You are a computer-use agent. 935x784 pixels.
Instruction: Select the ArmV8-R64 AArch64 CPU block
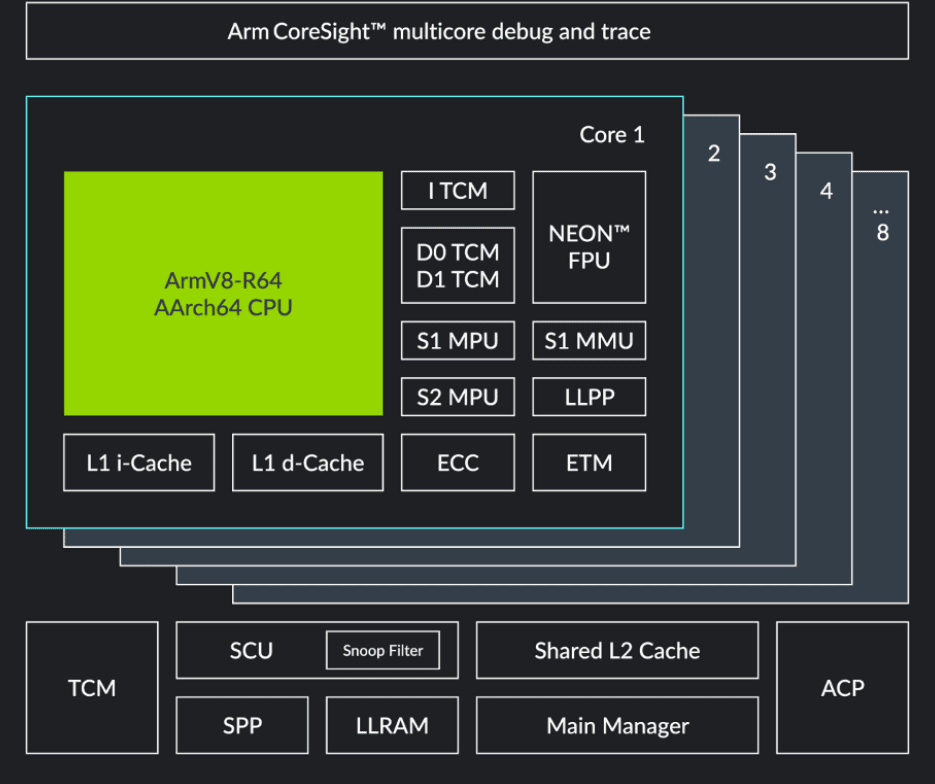[x=224, y=293]
